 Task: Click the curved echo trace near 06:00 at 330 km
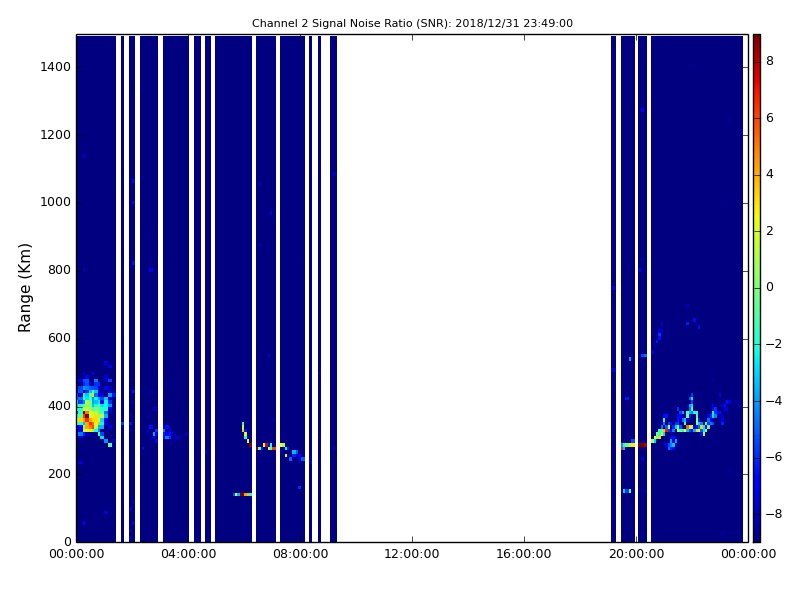tap(246, 434)
